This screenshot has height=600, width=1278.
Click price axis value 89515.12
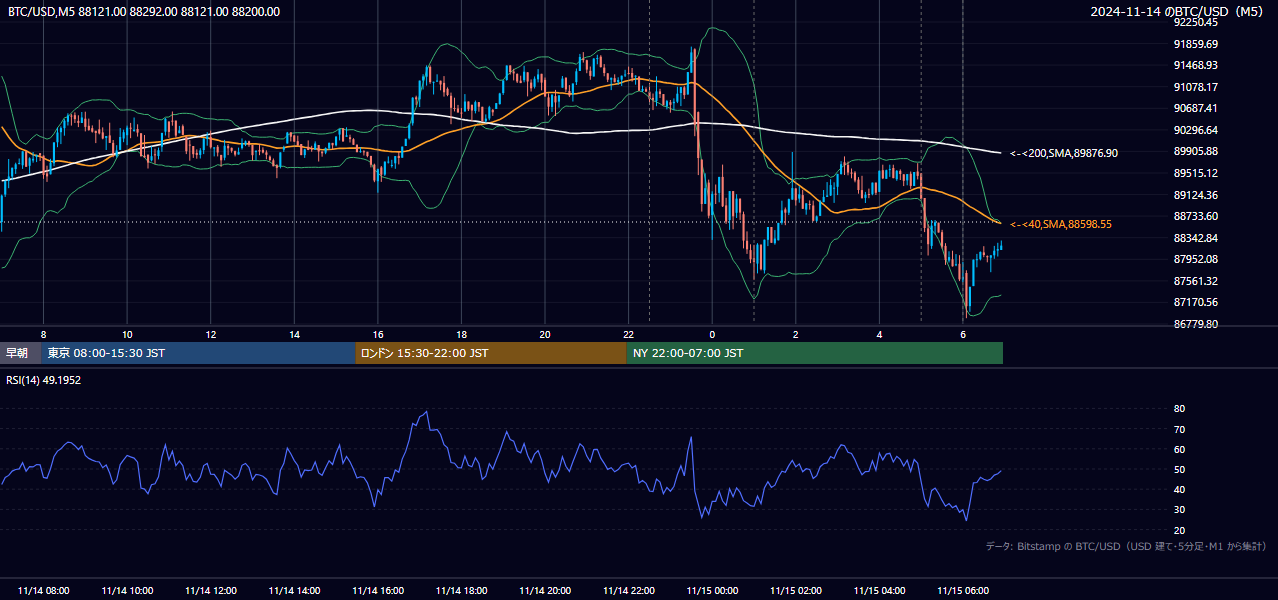pos(1196,173)
